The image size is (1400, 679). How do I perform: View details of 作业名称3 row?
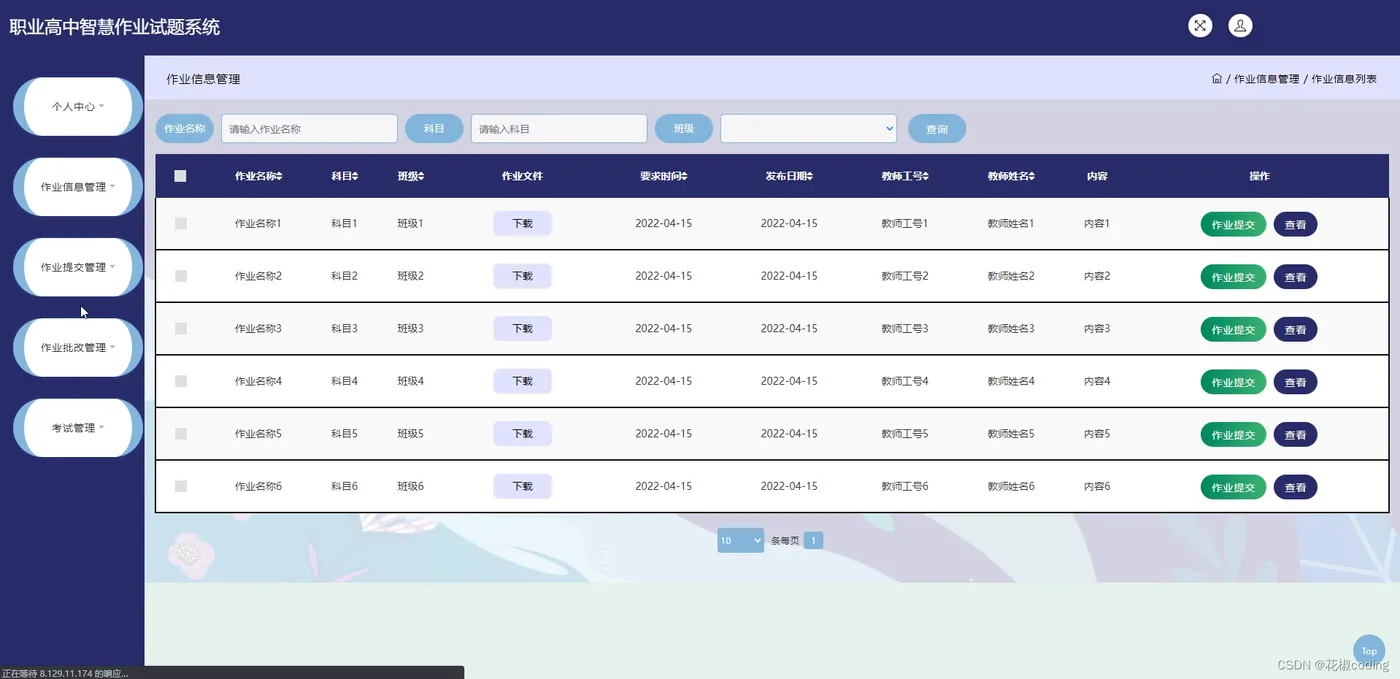click(1295, 330)
